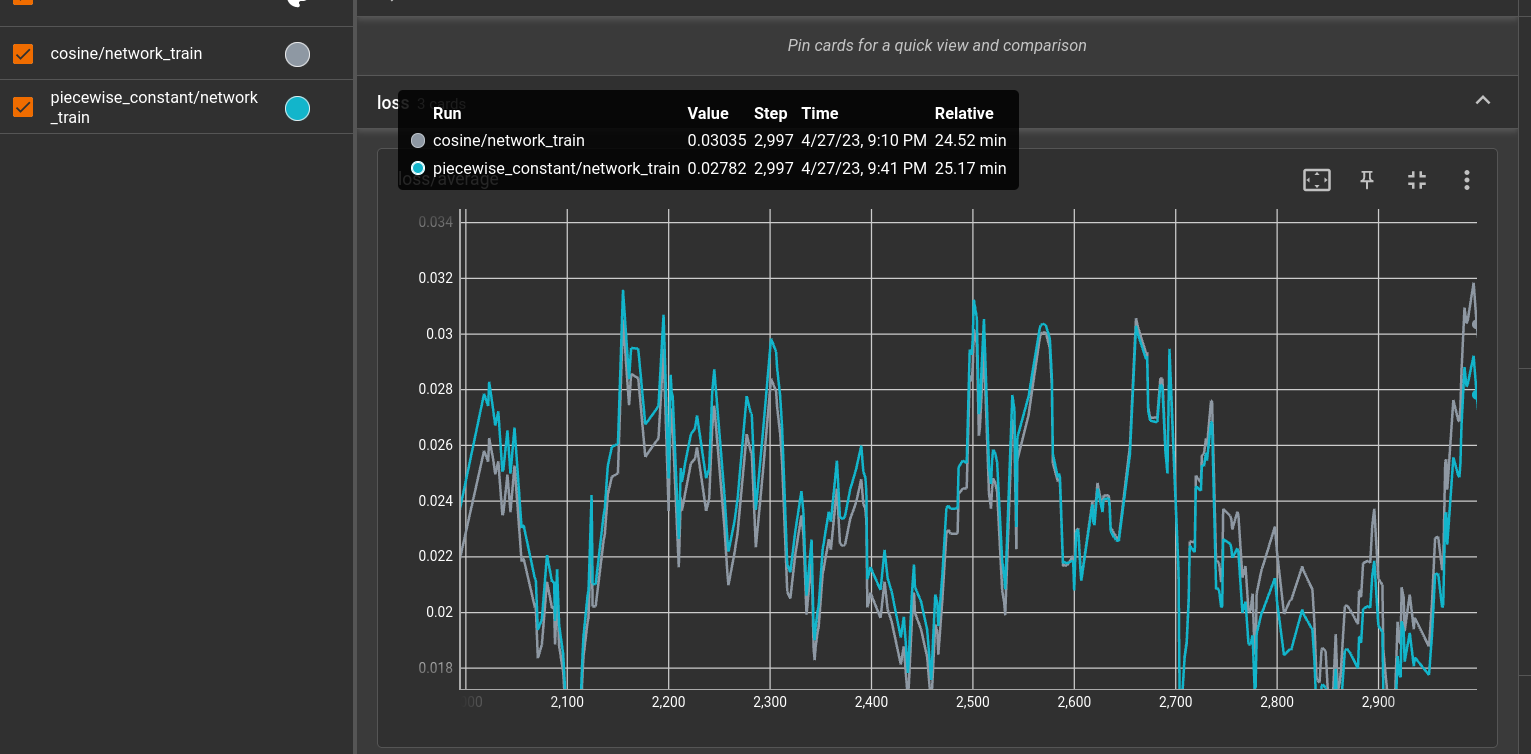This screenshot has width=1531, height=754.
Task: Click the fit domain to data icon
Action: click(1317, 180)
